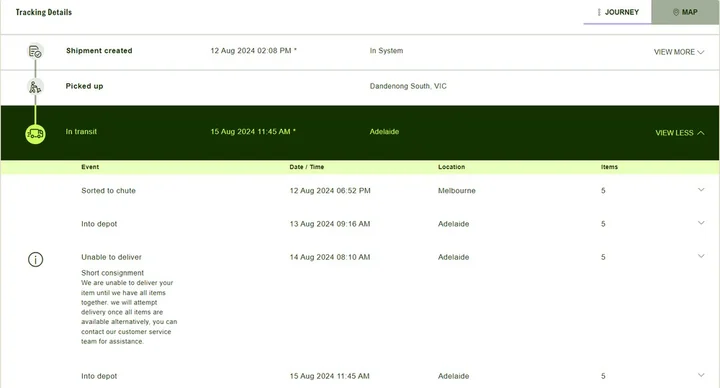Click the Tracking Details heading
720x388 pixels.
click(44, 12)
